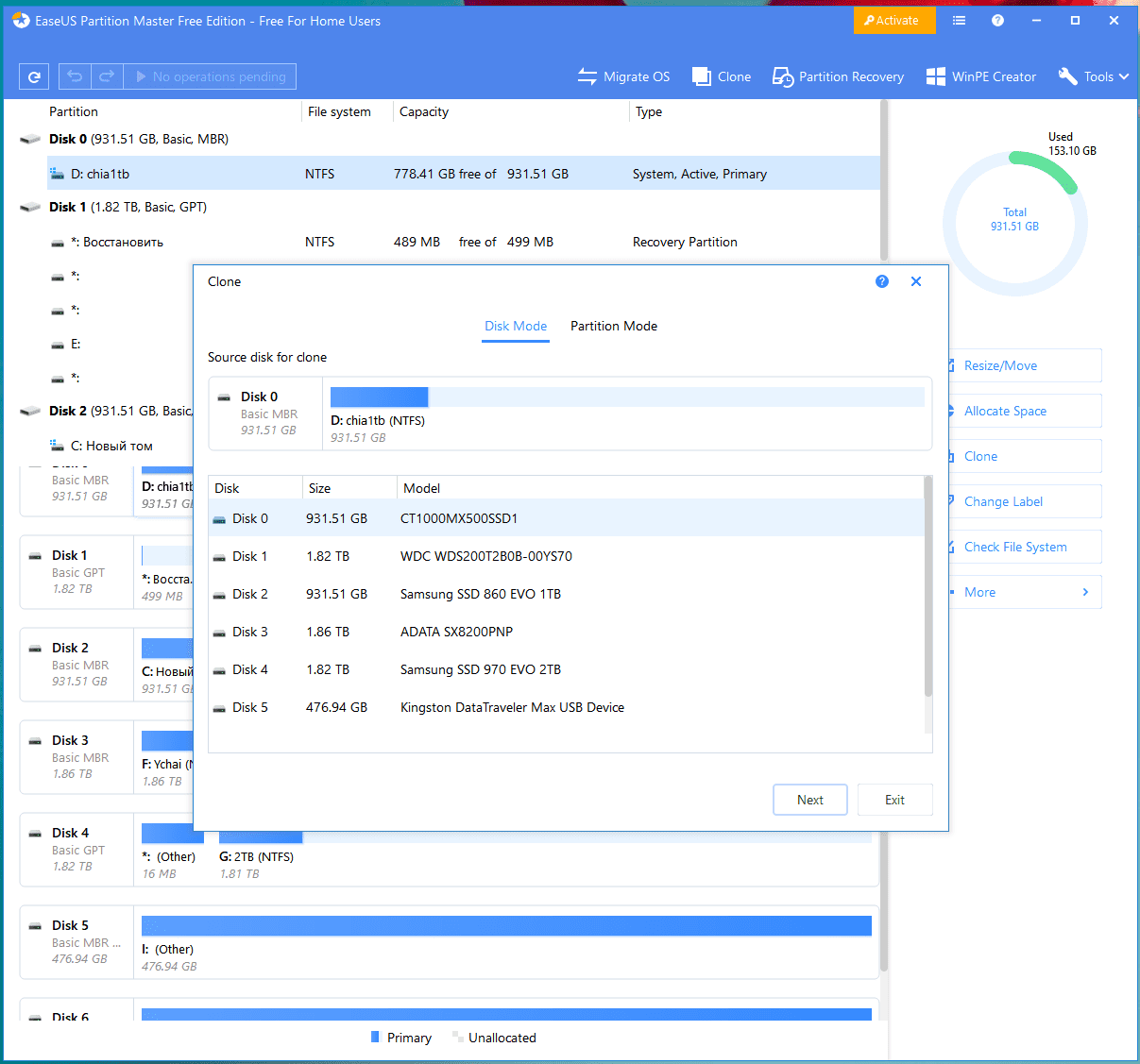Click Disk 0 header in partition list
The height and width of the screenshot is (1064, 1140).
point(139,139)
